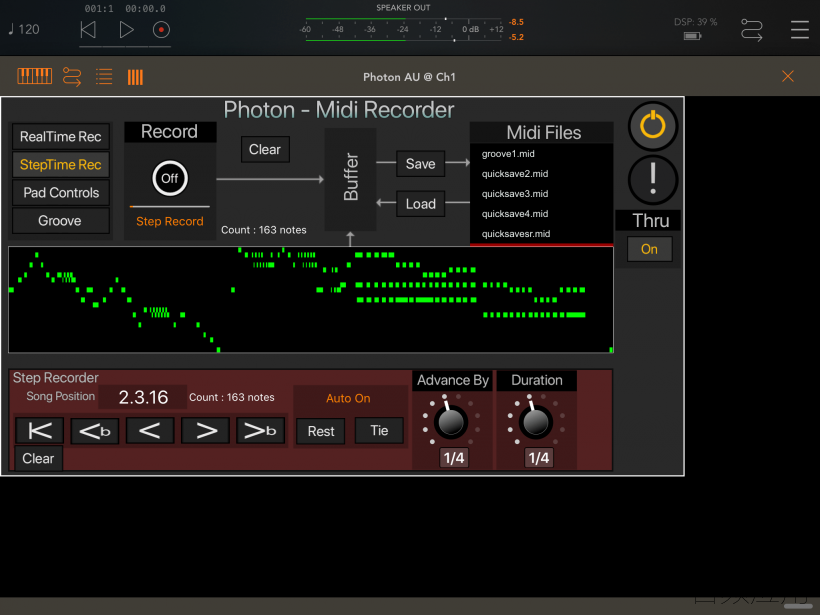Toggle MIDI Thru On button
Viewport: 820px width, 615px height.
click(650, 249)
